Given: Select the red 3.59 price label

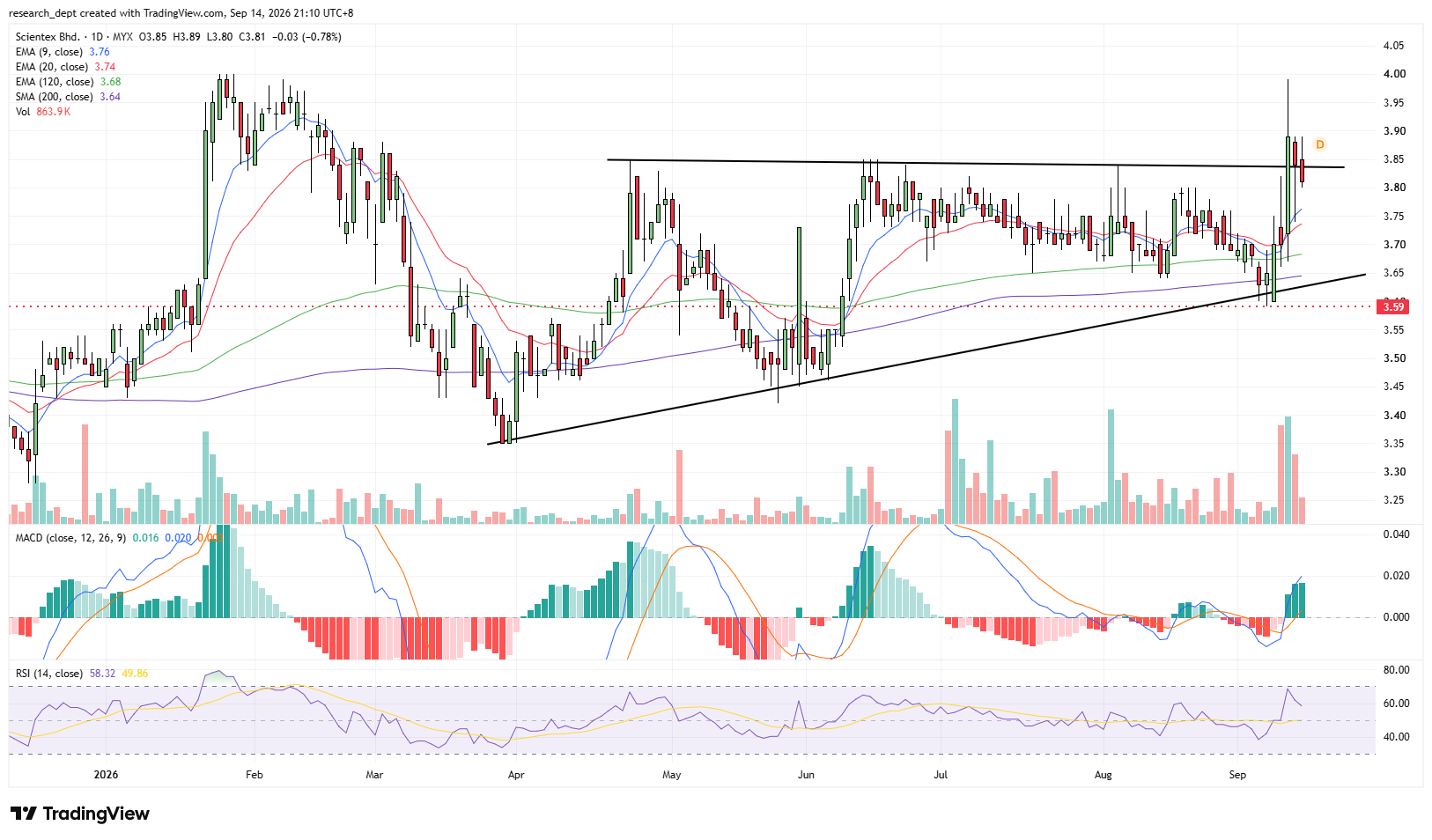Looking at the screenshot, I should (x=1393, y=306).
